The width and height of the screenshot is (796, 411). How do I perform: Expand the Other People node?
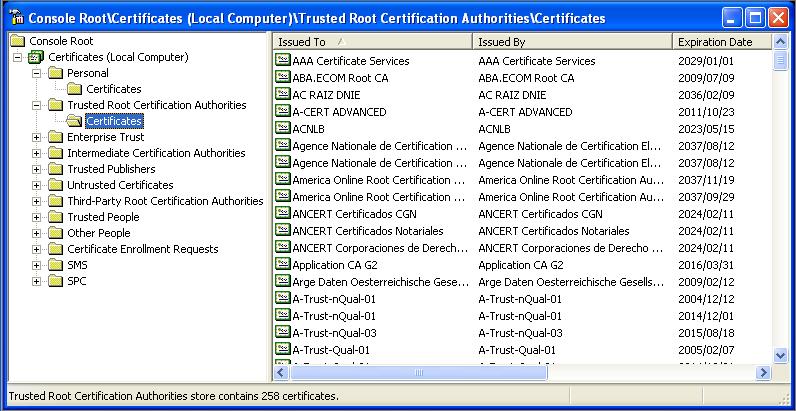pos(36,233)
